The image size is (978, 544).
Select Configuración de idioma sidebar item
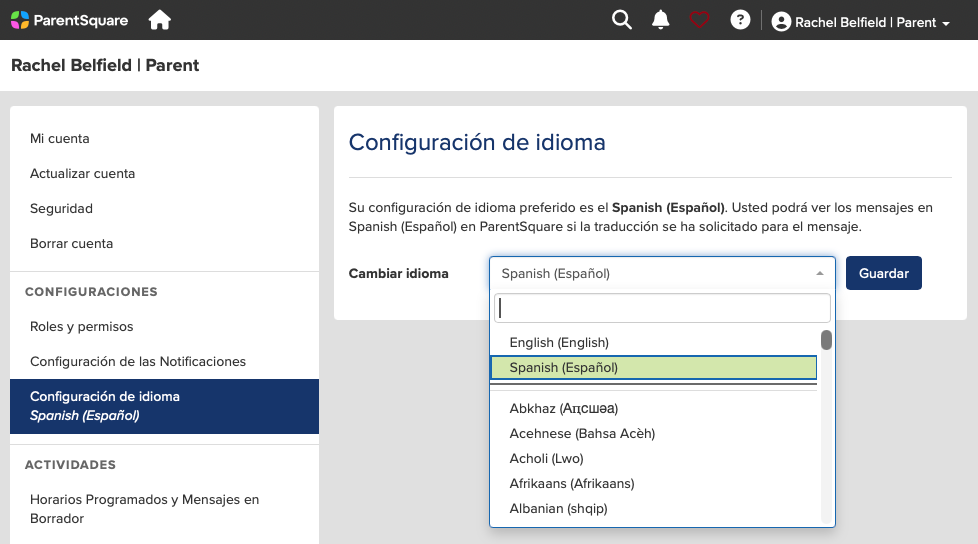pos(165,406)
